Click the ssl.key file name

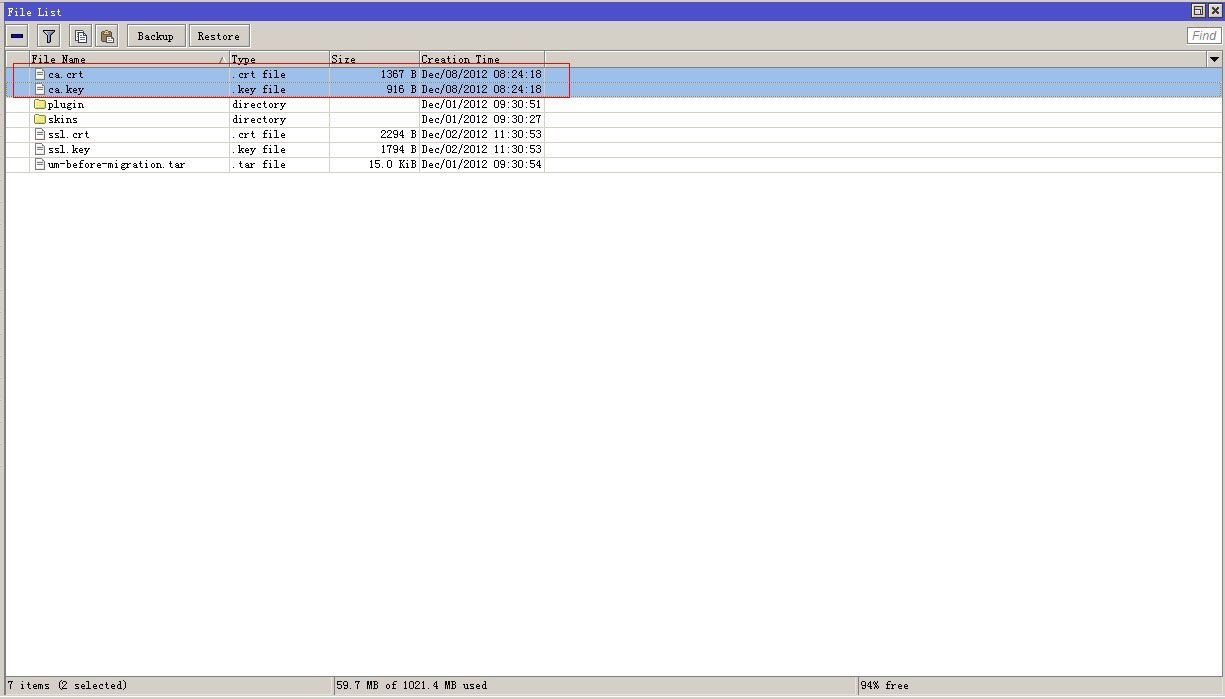[x=69, y=149]
